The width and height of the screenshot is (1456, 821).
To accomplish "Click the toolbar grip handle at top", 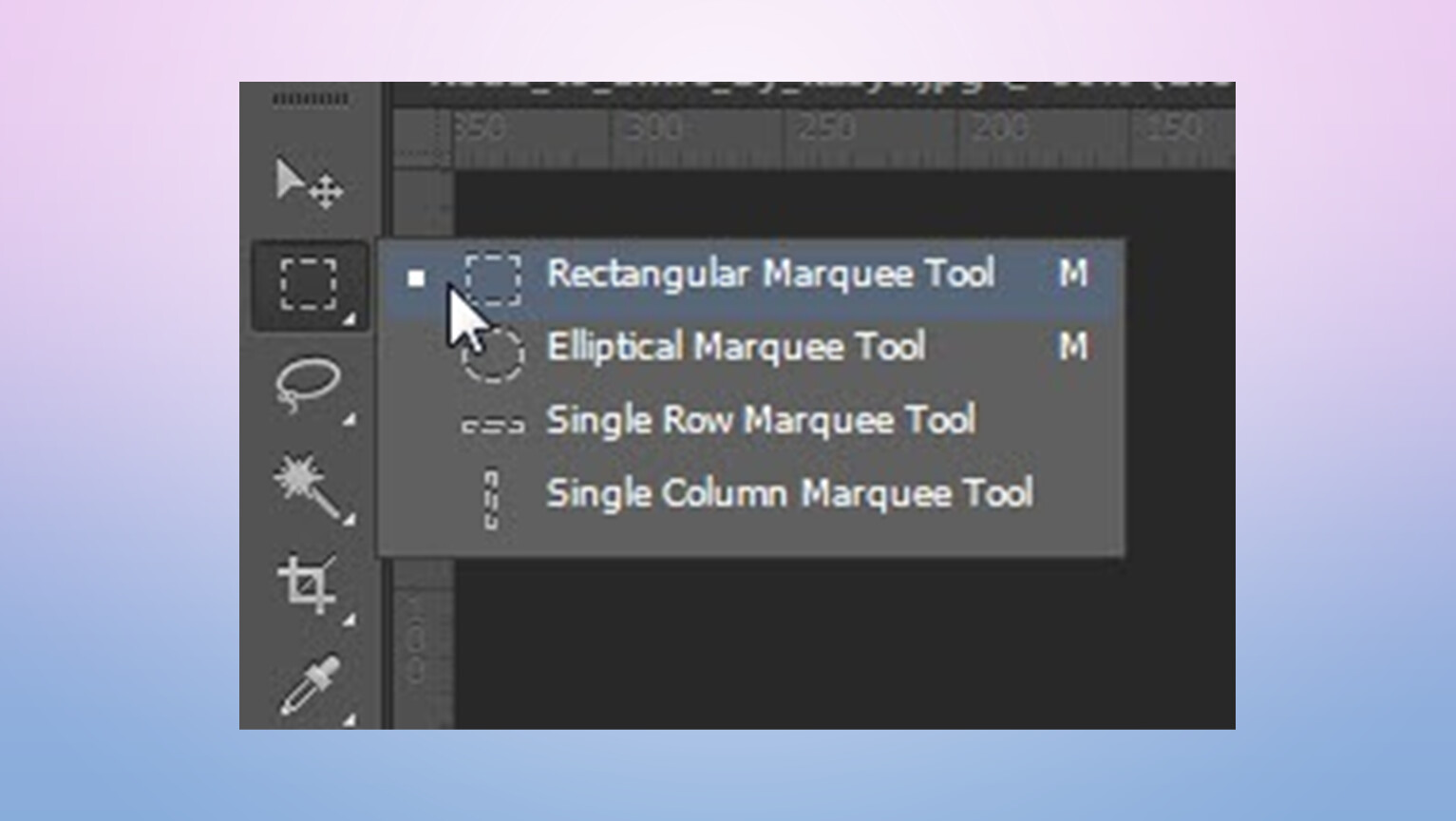I will click(x=310, y=100).
